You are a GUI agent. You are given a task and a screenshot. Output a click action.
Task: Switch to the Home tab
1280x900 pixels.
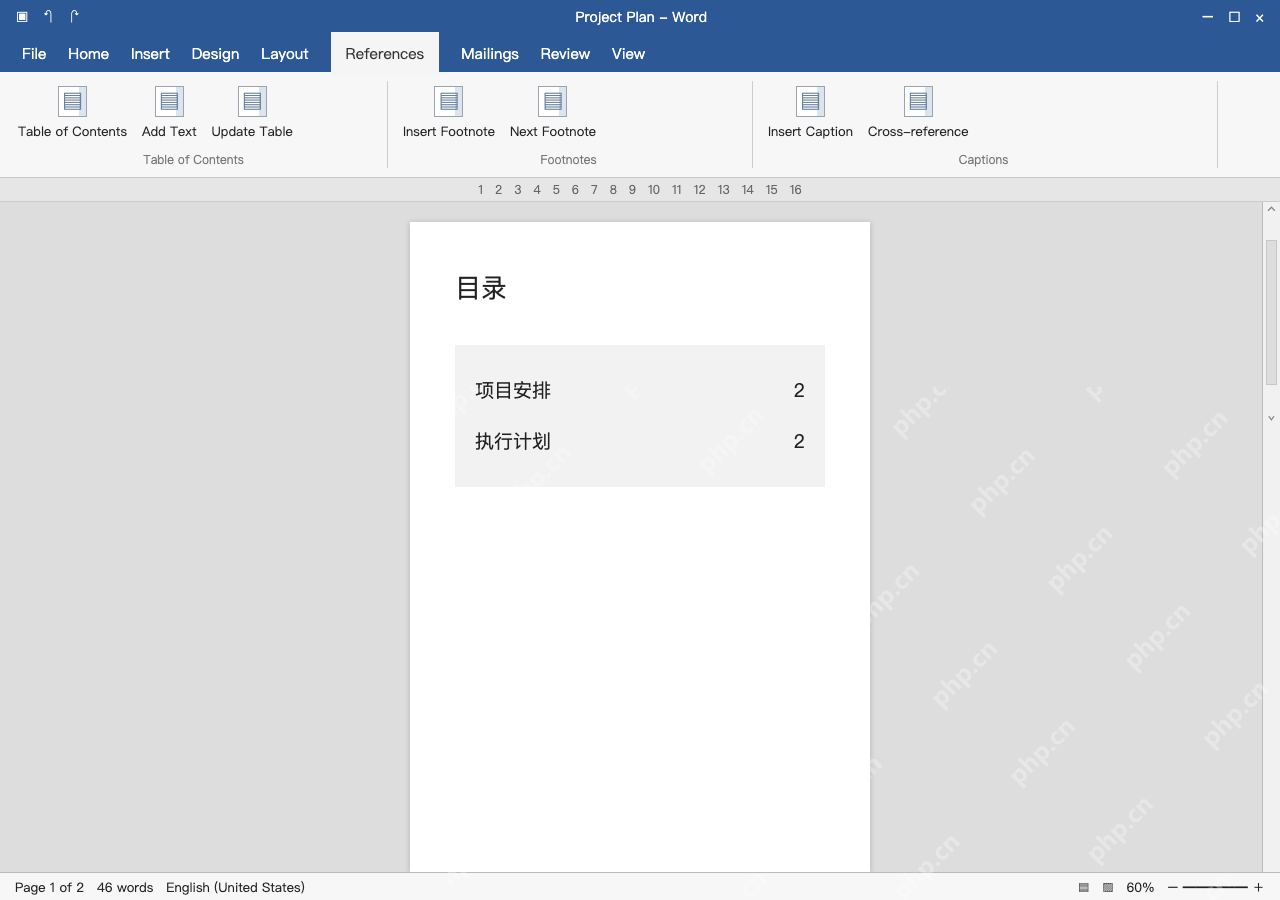click(x=88, y=54)
